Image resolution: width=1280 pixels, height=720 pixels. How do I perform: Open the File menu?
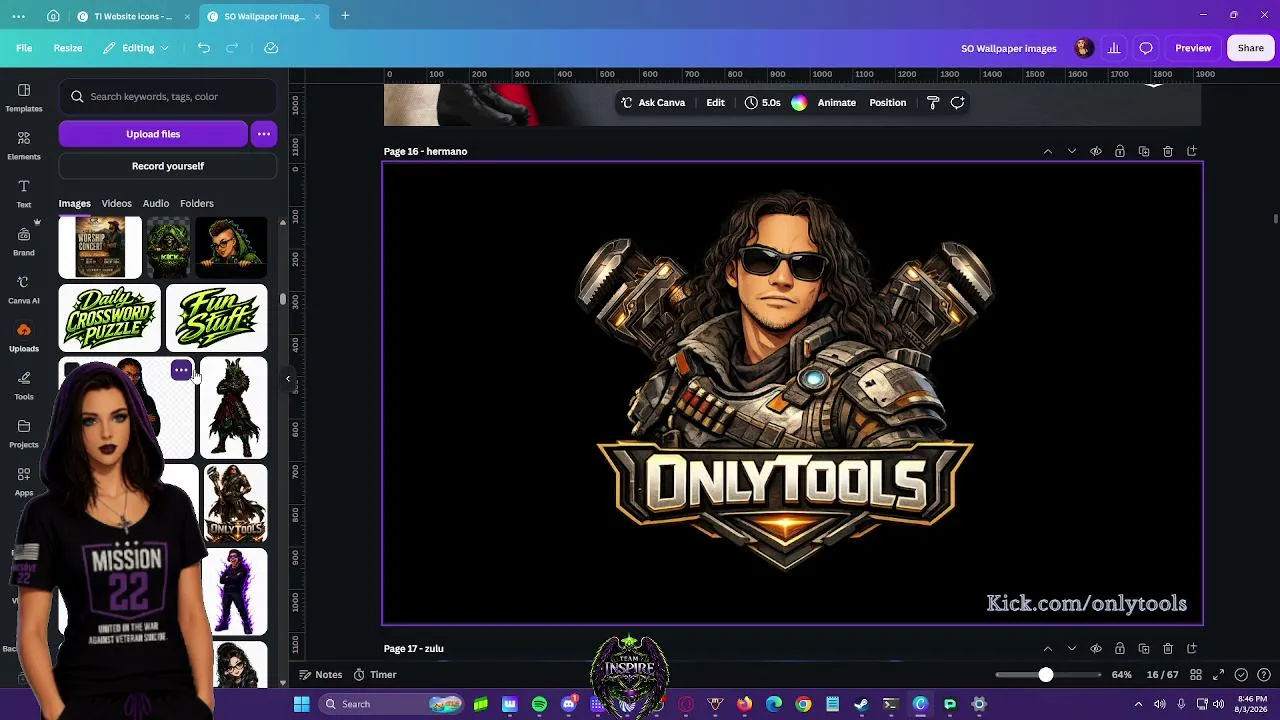(24, 48)
